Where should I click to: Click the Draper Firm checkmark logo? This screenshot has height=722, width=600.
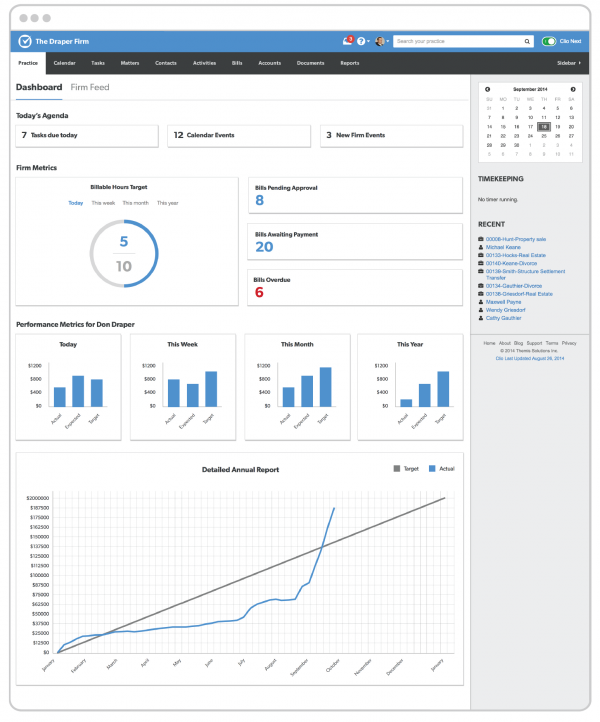tap(25, 41)
